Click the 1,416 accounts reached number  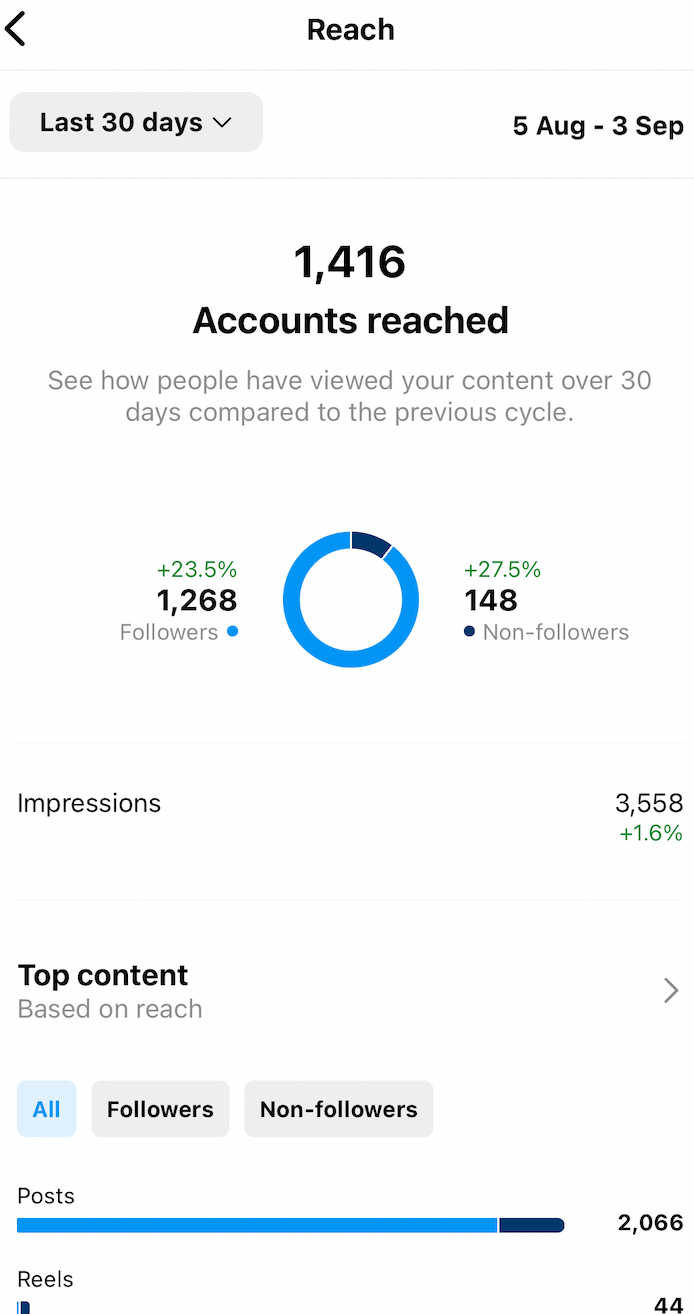coord(350,262)
